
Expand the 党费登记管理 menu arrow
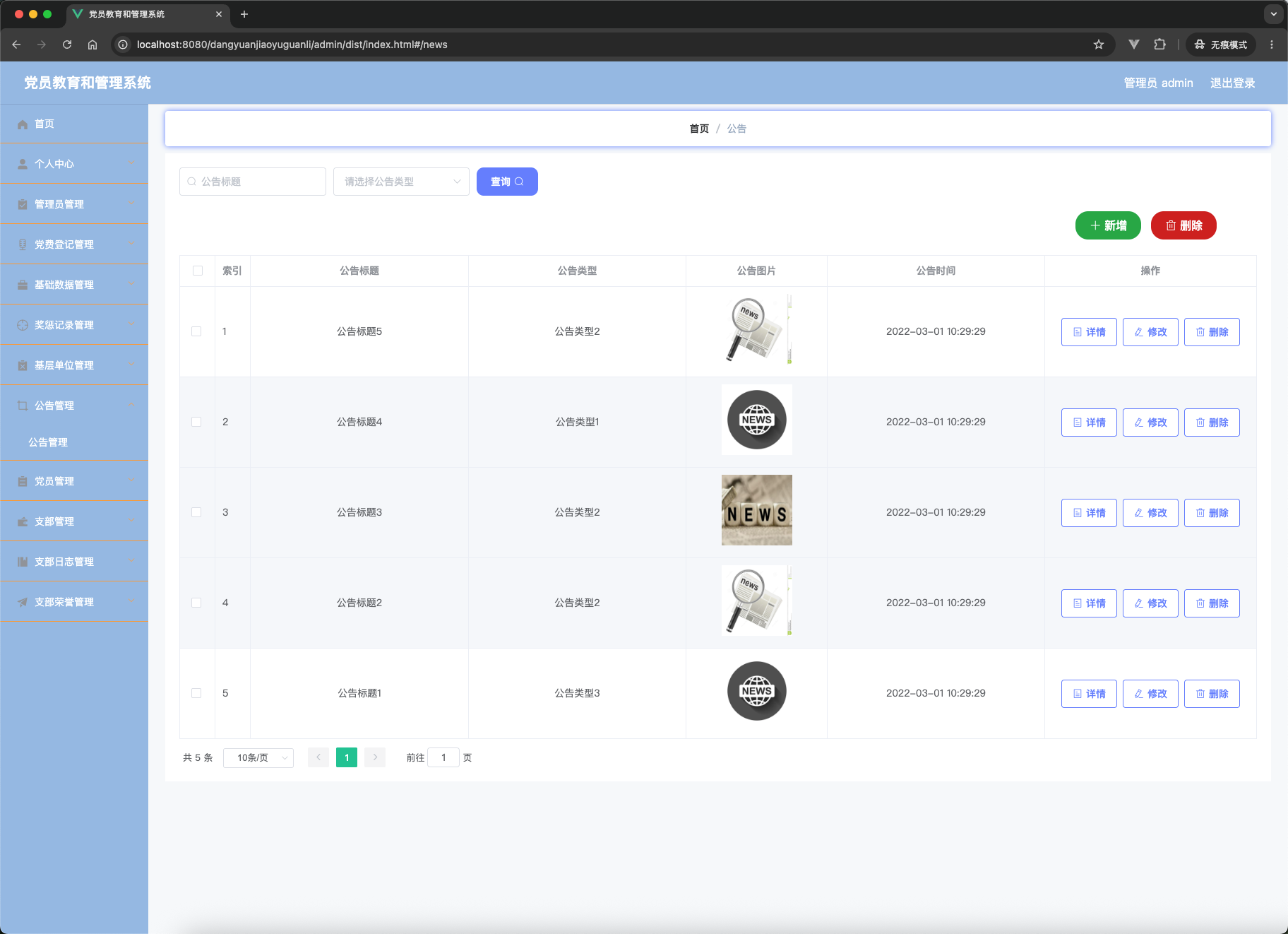(131, 244)
